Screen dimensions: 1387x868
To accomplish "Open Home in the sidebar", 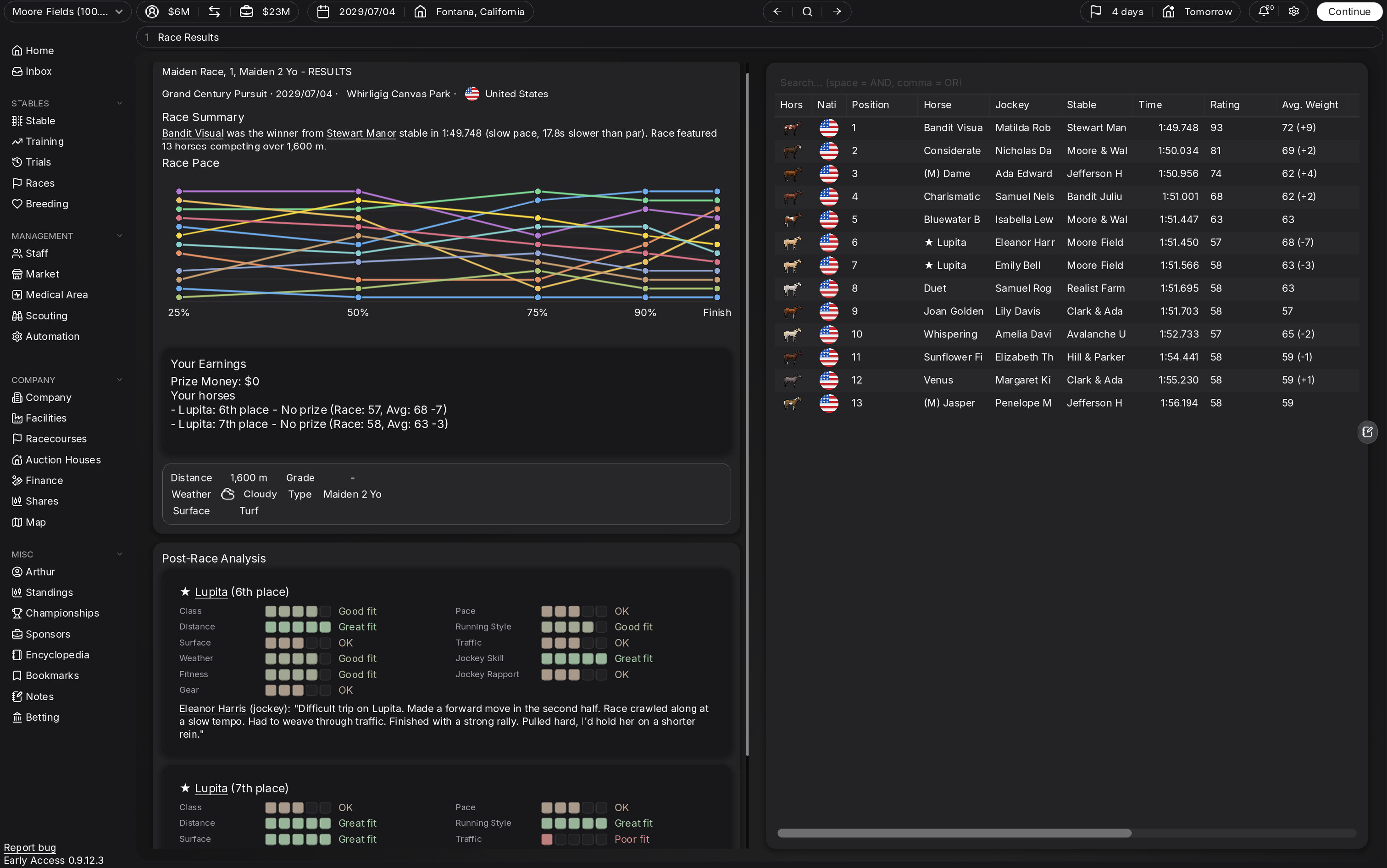I will click(33, 50).
